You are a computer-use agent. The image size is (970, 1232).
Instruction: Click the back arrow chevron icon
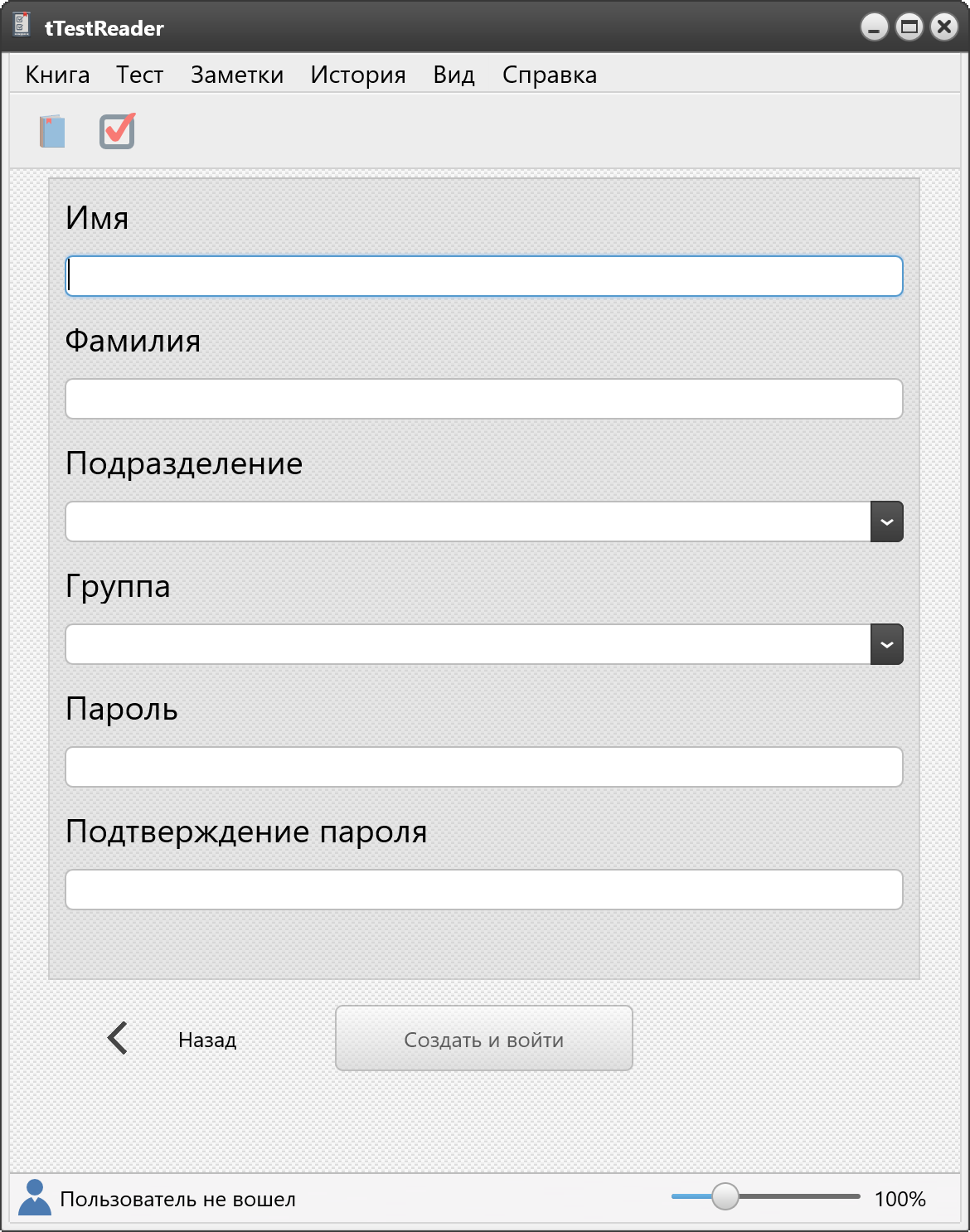118,1038
